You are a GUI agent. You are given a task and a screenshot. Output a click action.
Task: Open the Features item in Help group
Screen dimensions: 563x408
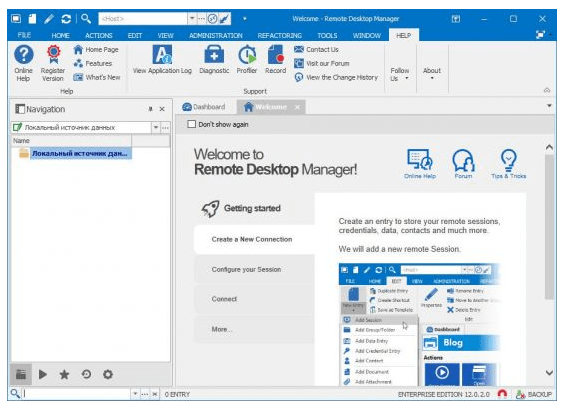93,64
